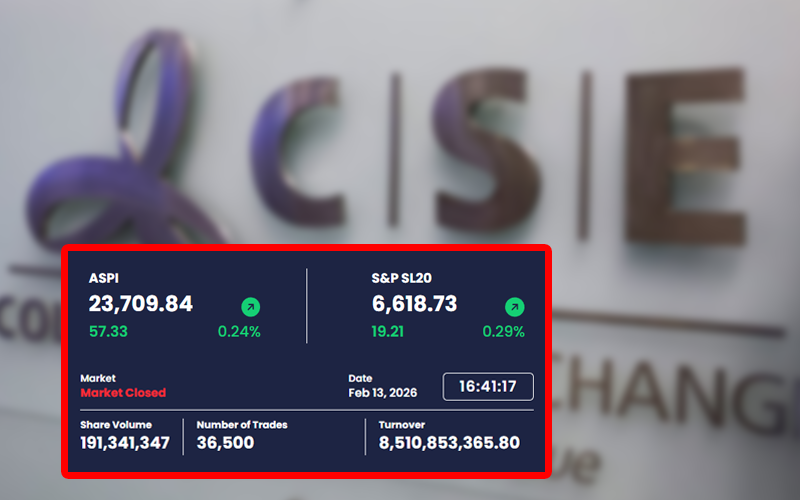Viewport: 800px width, 500px height.
Task: Click turnover figure 8,510,853,365.80
Action: pos(449,443)
